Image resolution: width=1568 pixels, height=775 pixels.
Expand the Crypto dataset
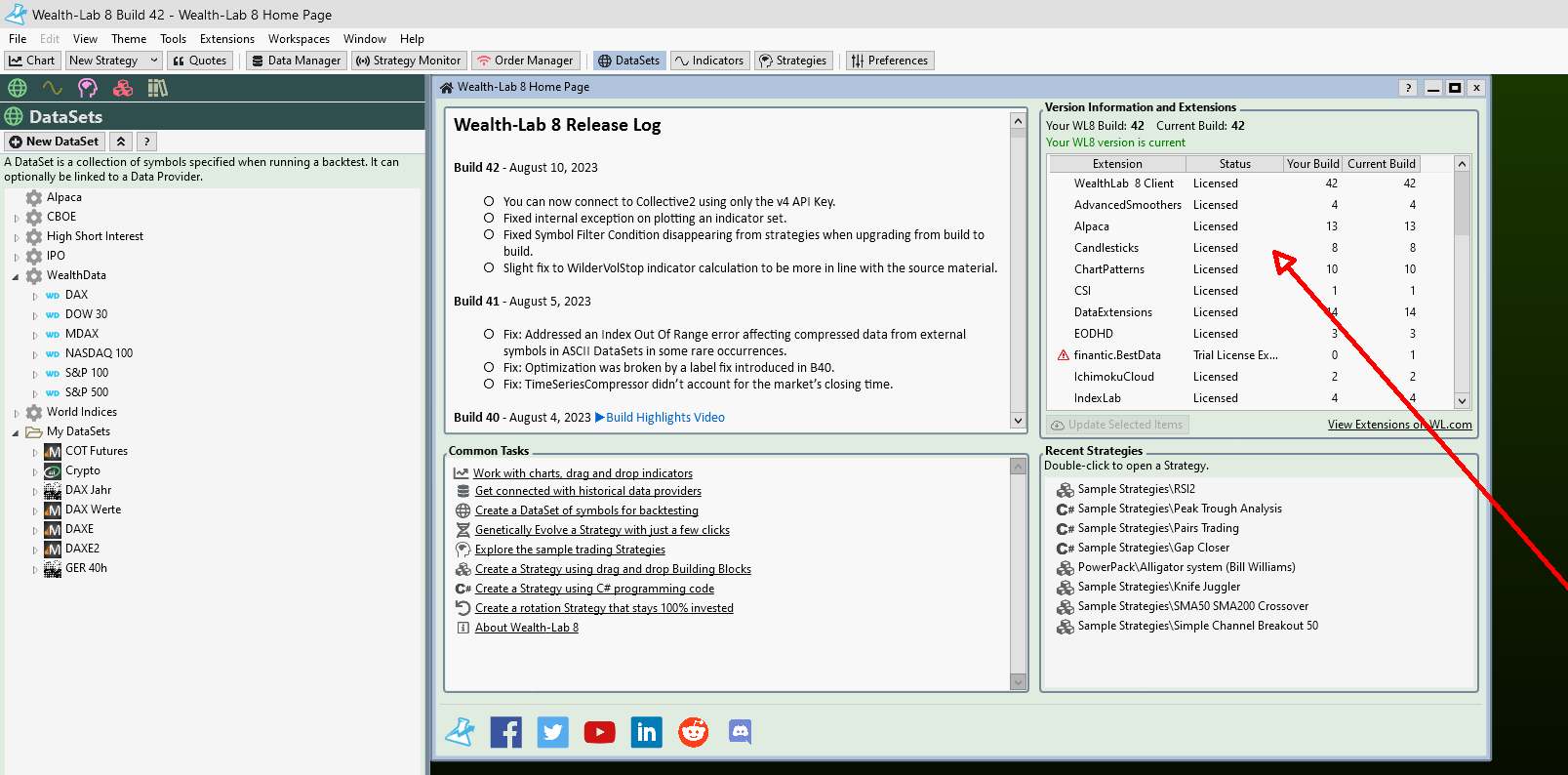(x=35, y=471)
